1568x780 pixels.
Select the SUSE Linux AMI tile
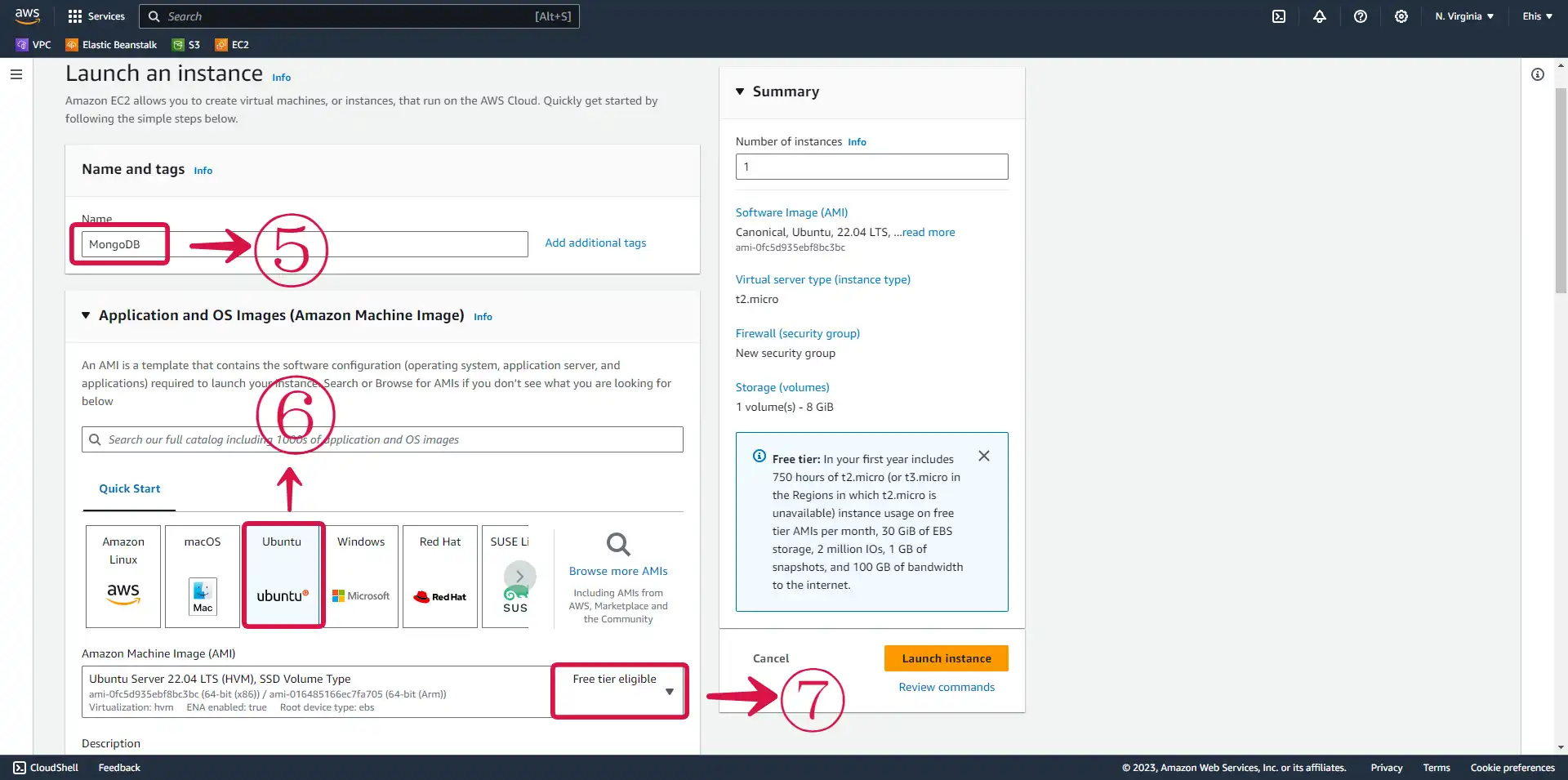tap(506, 577)
